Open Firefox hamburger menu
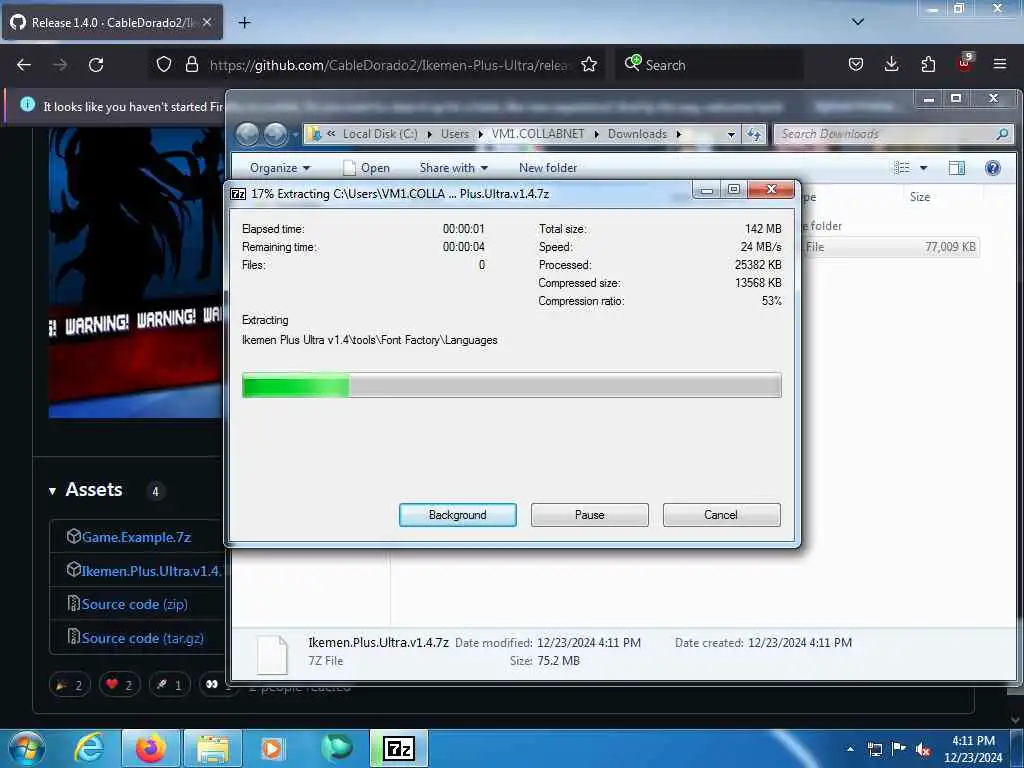This screenshot has height=768, width=1024. [1000, 65]
